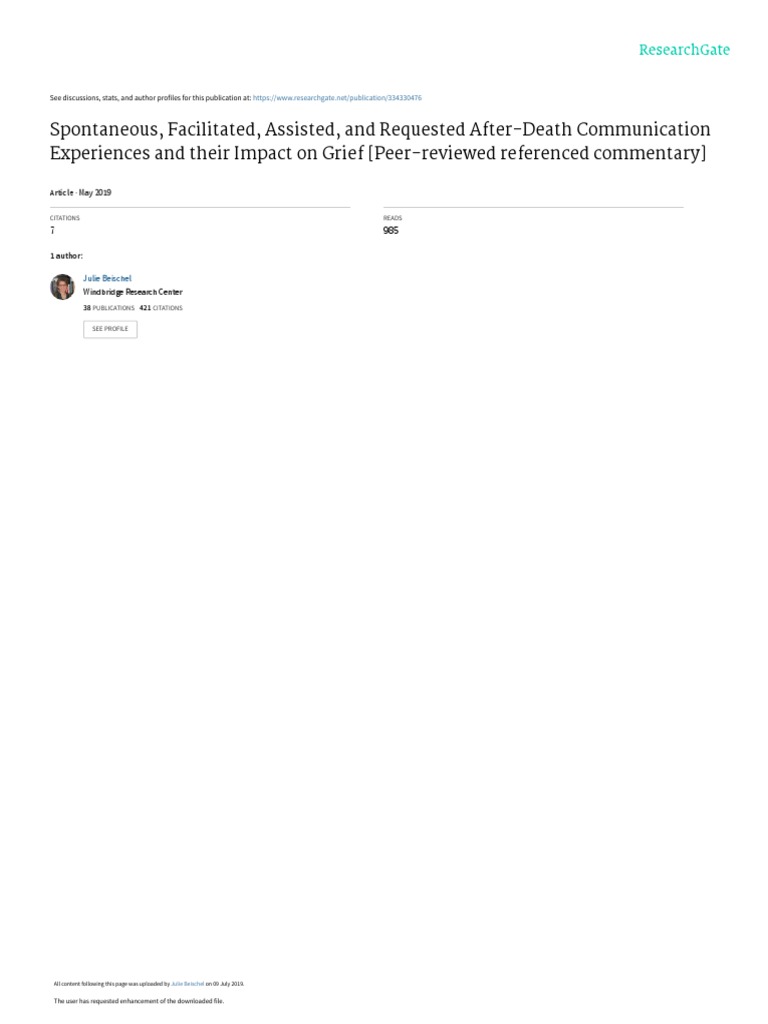Click the '1 author:' section label
Screen dimensions: 768x1024
pyautogui.click(x=67, y=256)
